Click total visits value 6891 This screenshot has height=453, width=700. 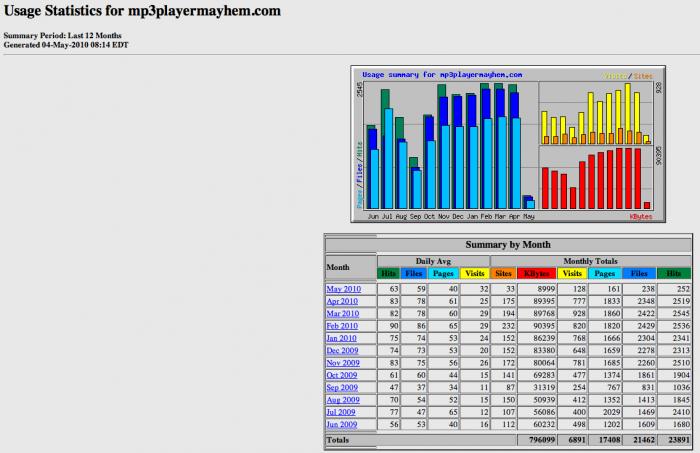coord(576,440)
